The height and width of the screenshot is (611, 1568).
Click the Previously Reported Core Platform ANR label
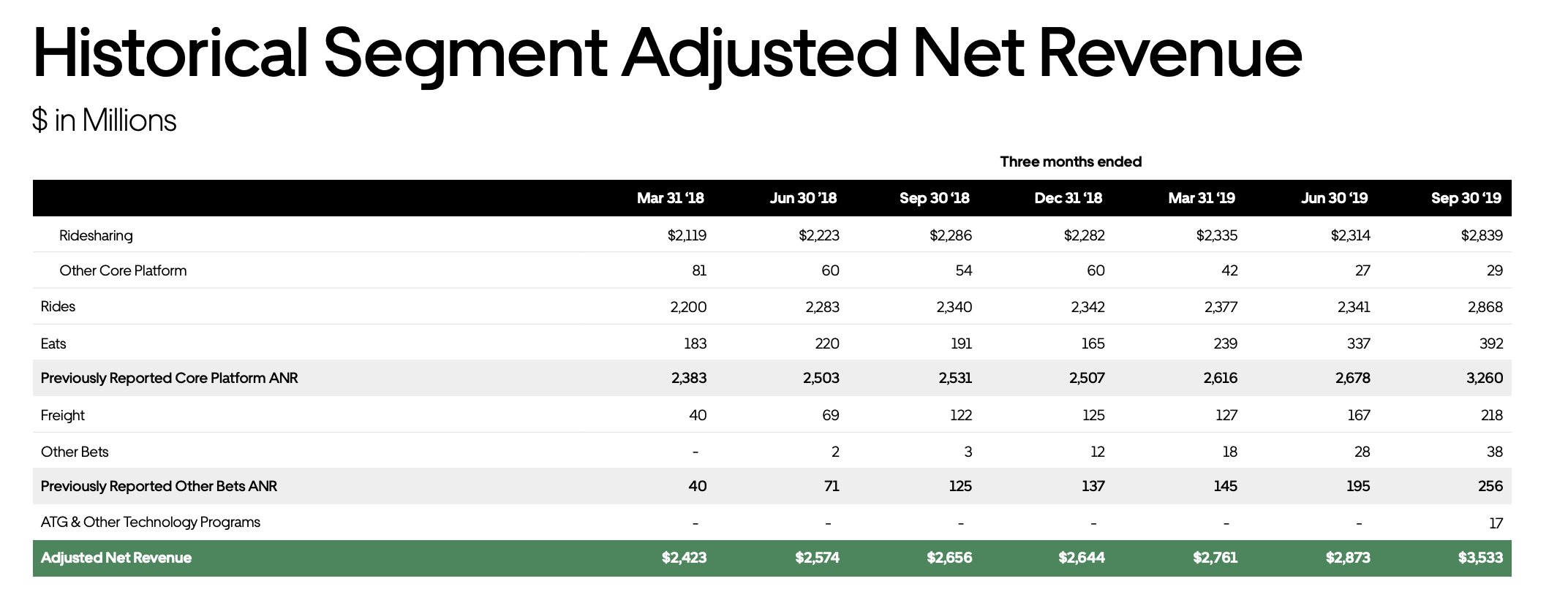[169, 378]
